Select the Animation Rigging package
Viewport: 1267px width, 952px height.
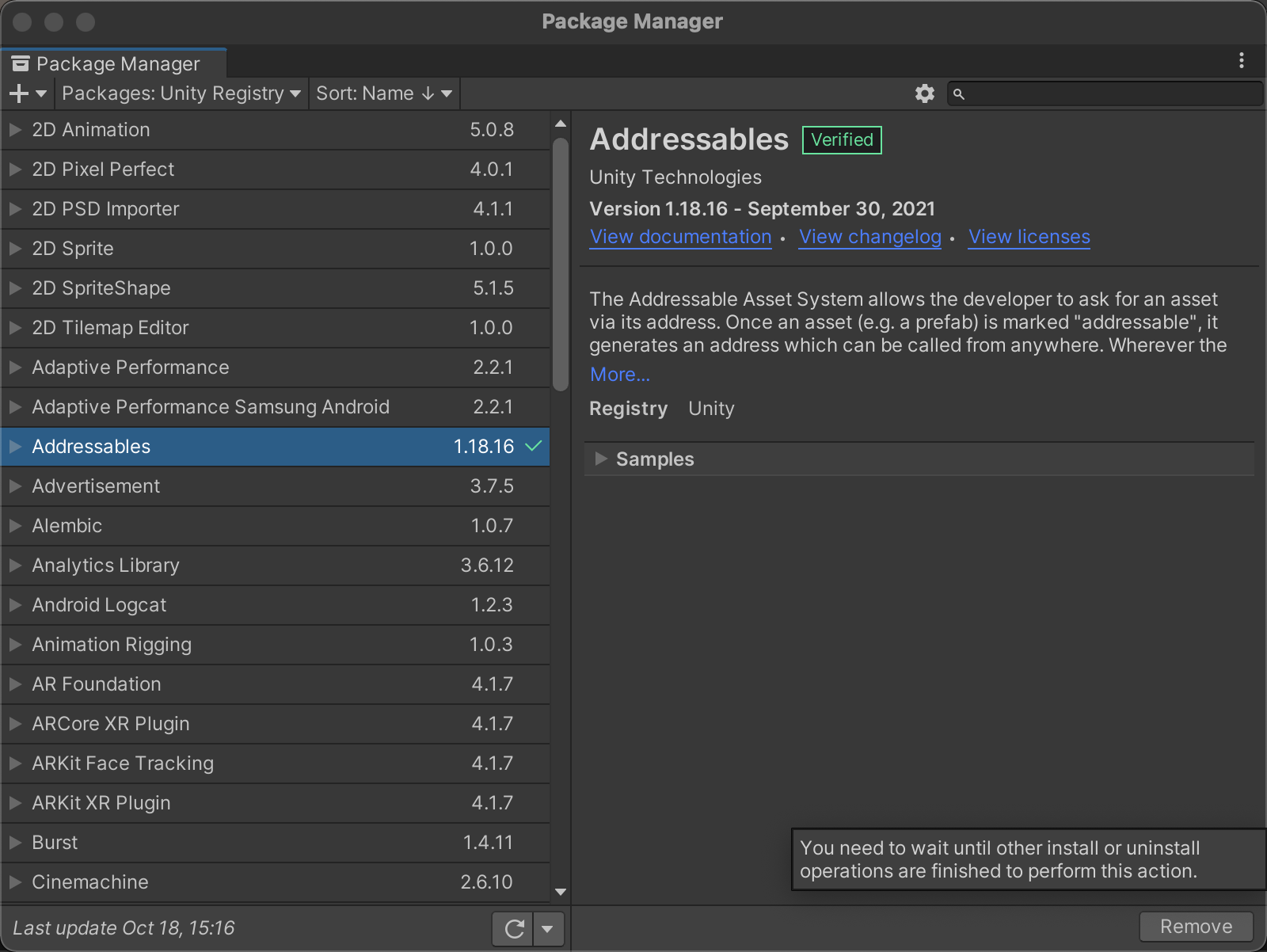pyautogui.click(x=275, y=645)
